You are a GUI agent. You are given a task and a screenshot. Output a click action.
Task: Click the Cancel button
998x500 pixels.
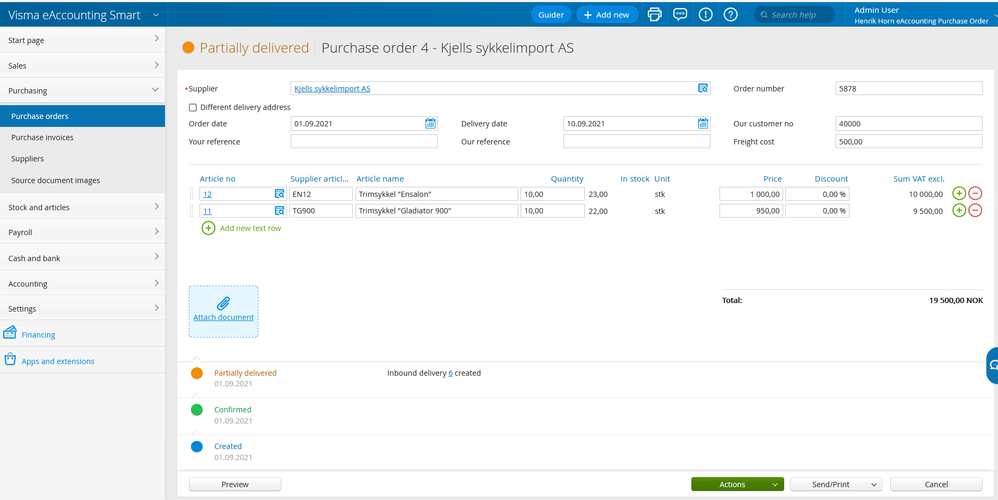click(x=936, y=484)
